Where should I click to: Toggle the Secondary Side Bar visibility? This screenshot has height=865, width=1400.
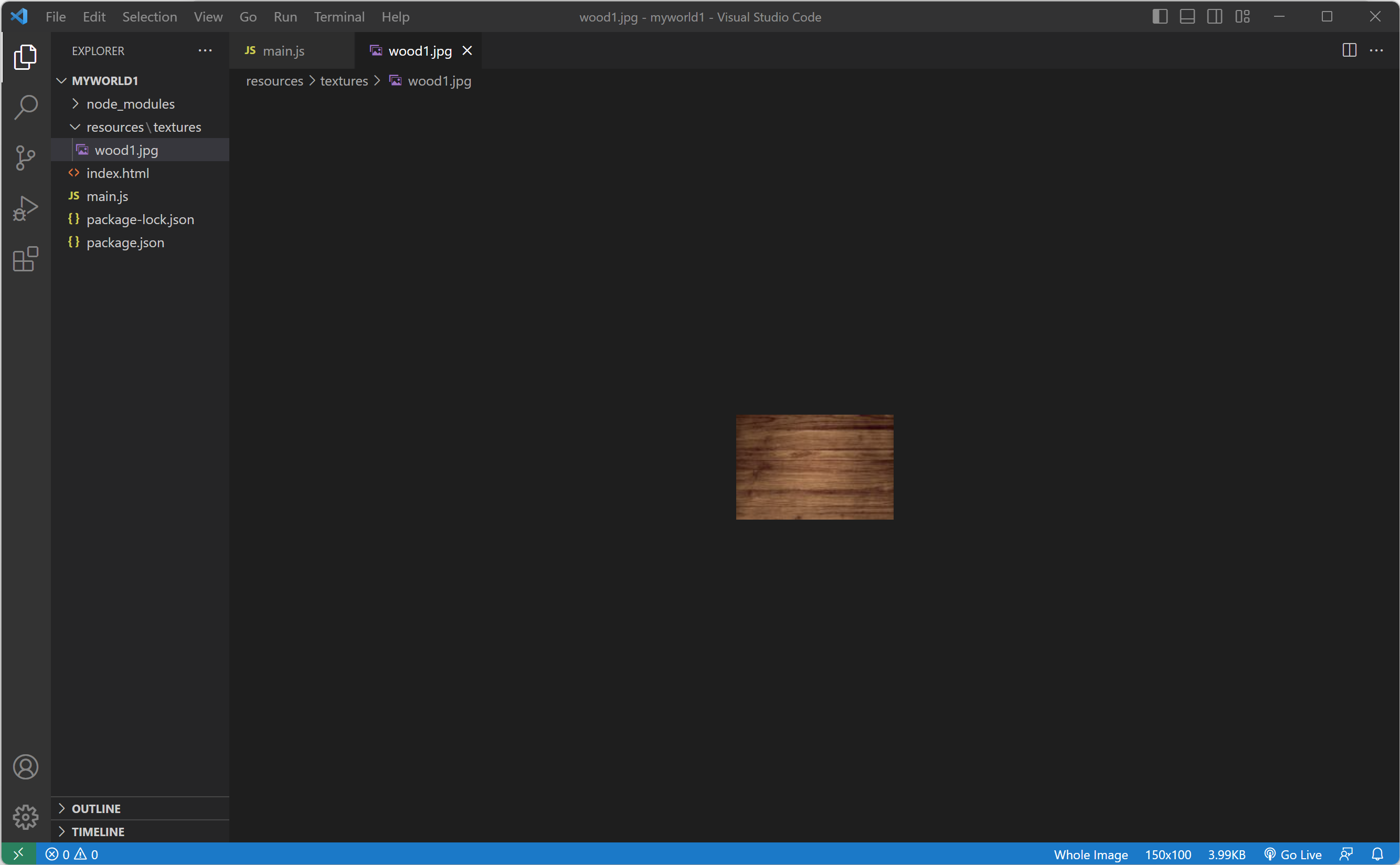[x=1215, y=17]
